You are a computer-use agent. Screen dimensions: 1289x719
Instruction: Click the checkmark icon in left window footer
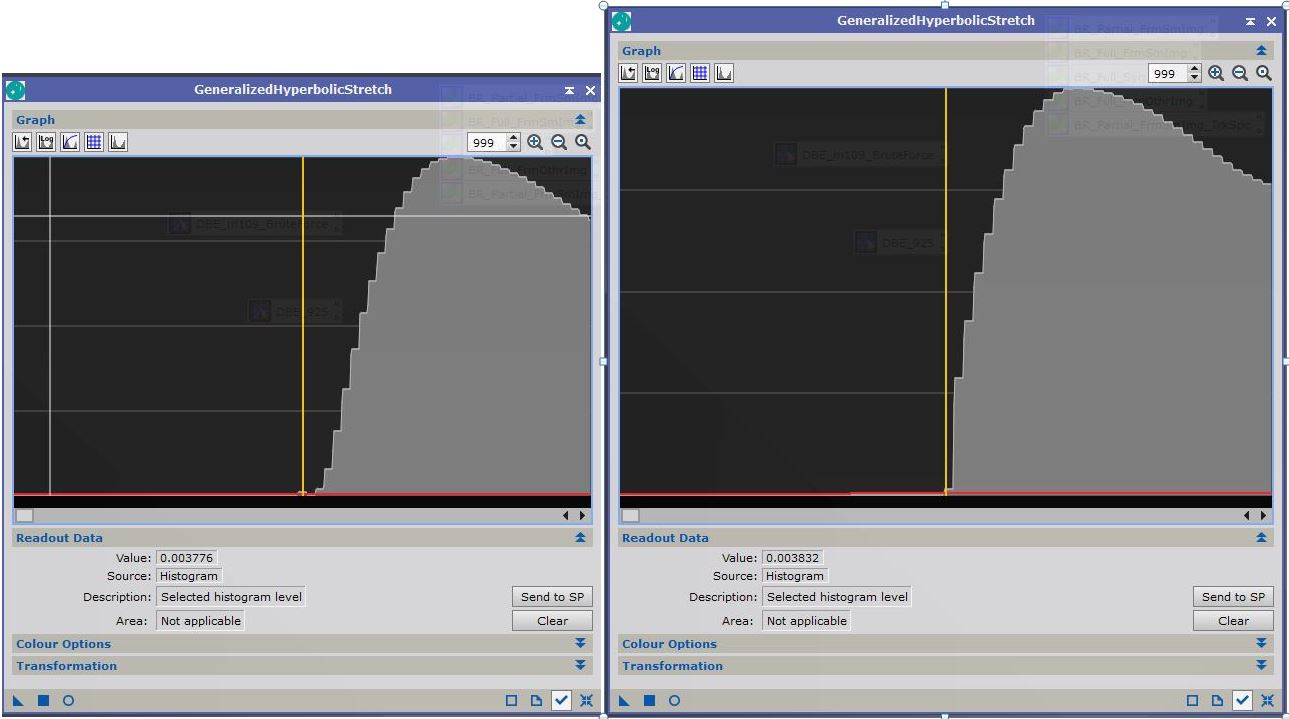pyautogui.click(x=561, y=701)
